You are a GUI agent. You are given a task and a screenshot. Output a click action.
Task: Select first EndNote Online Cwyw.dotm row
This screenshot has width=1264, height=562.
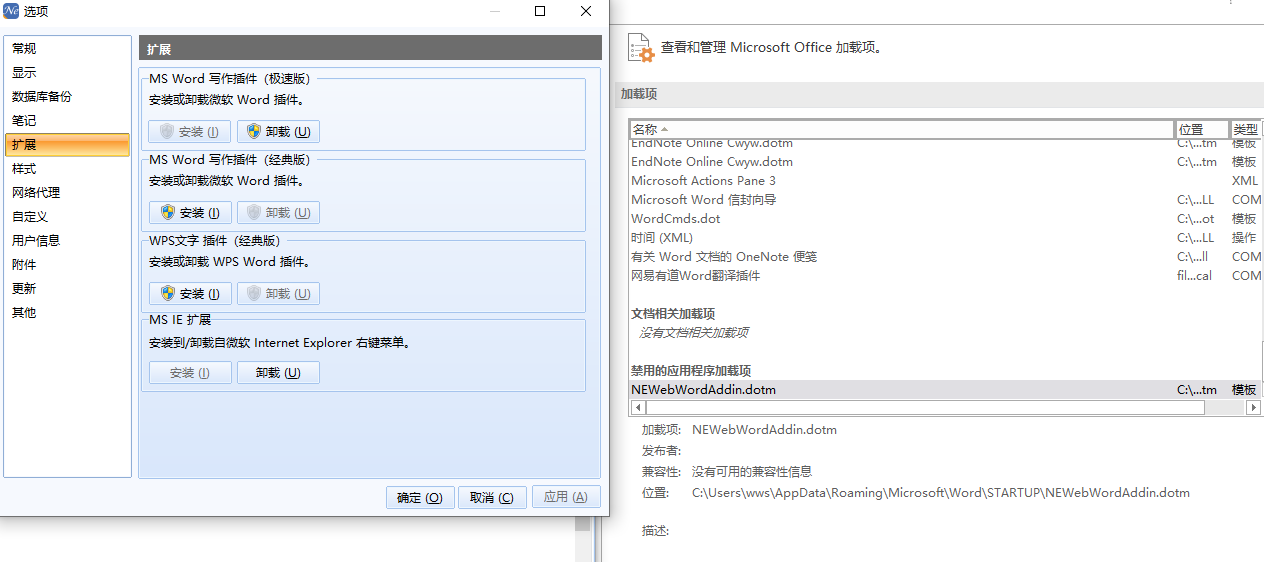click(944, 144)
